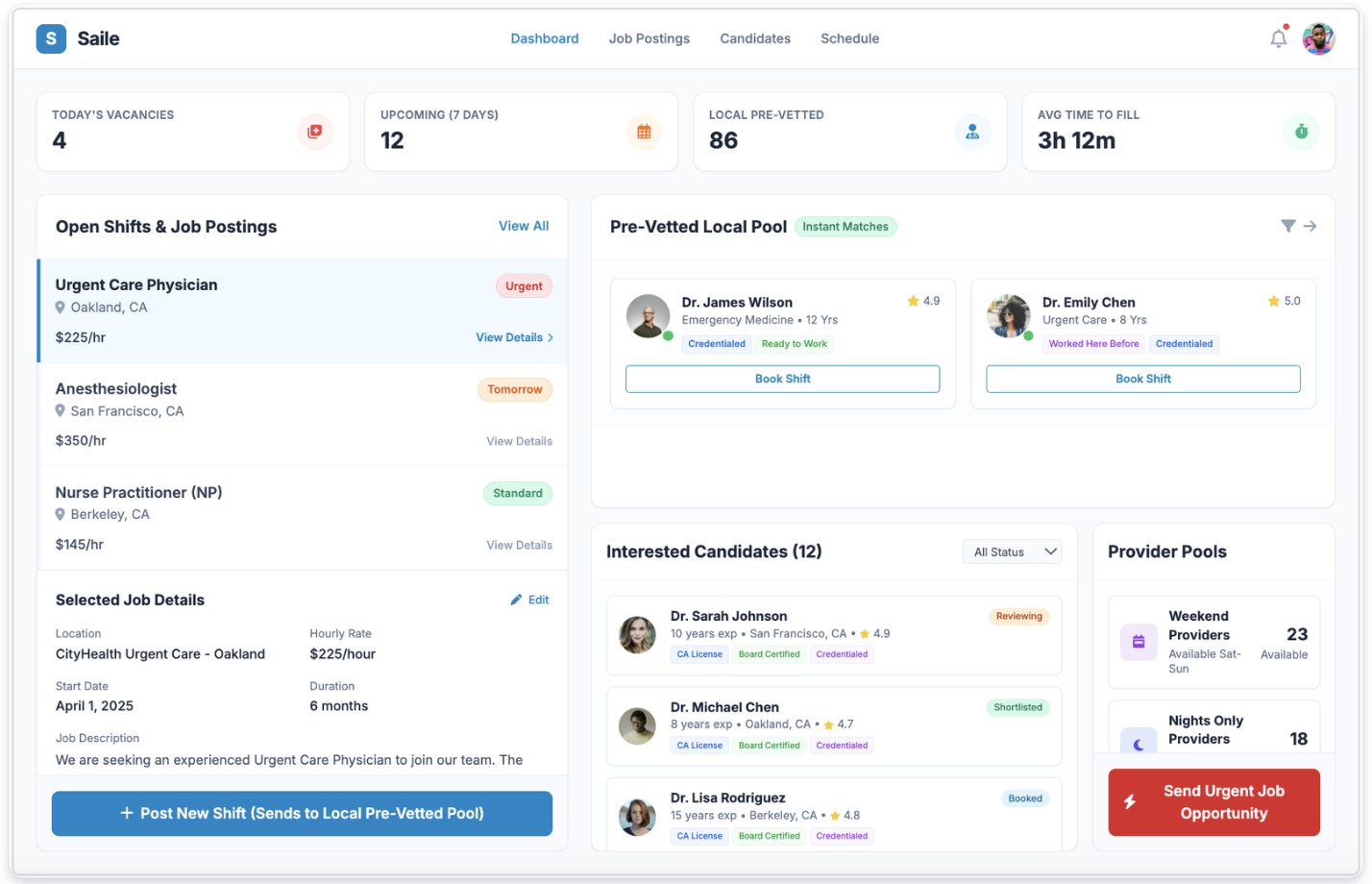The image size is (1372, 884).
Task: Open the user profile avatar
Action: pyautogui.click(x=1318, y=38)
